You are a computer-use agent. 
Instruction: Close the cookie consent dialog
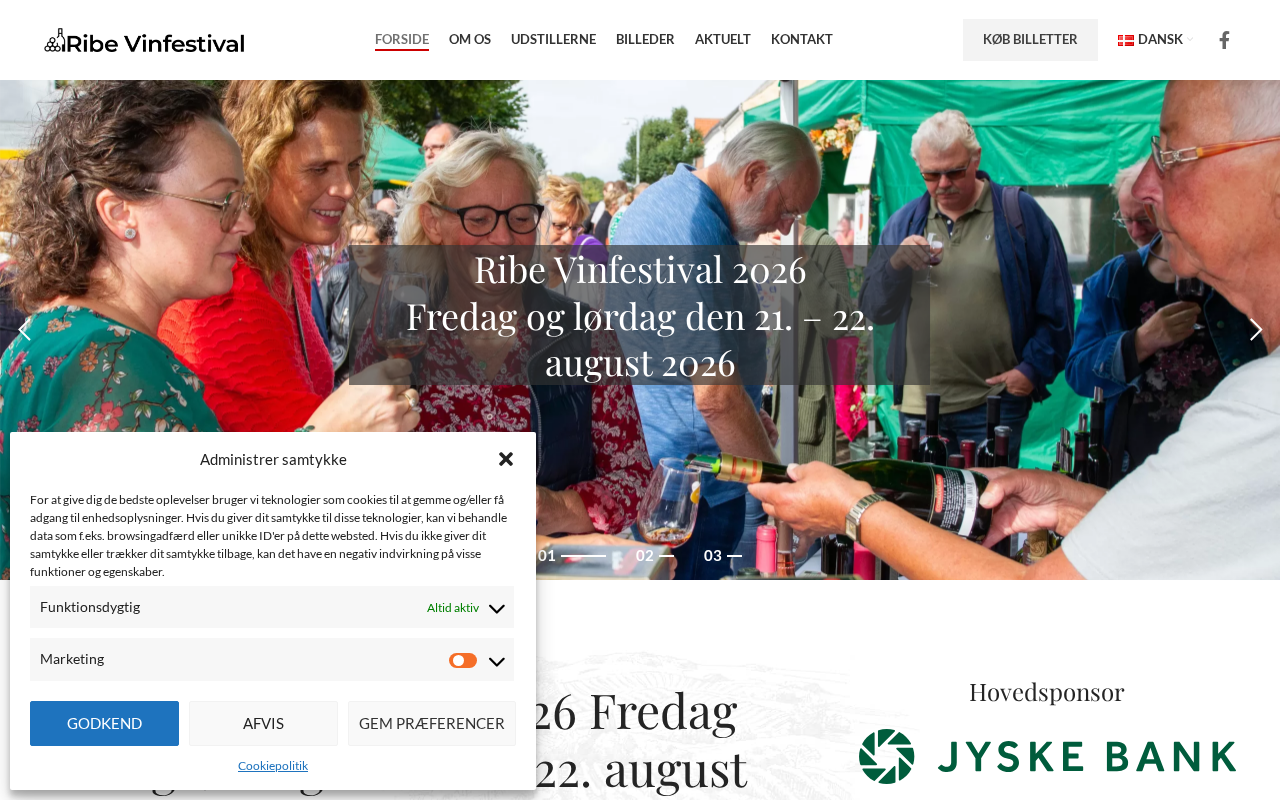(506, 459)
